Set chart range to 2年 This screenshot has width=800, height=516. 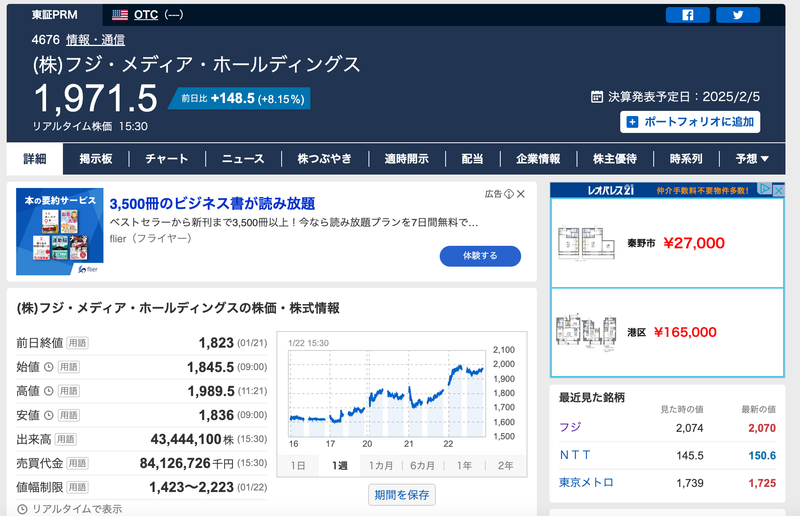coord(505,465)
